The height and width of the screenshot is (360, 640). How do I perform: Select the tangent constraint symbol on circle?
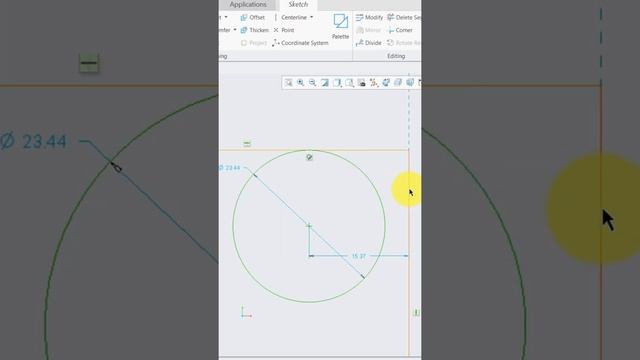(309, 157)
